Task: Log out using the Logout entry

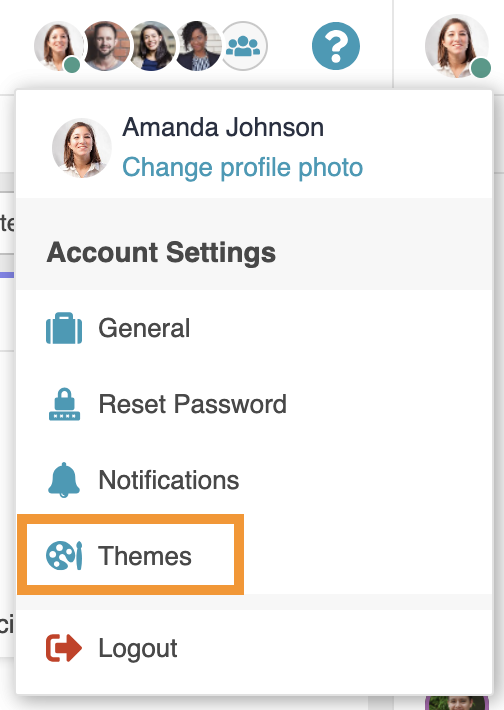Action: [254, 648]
